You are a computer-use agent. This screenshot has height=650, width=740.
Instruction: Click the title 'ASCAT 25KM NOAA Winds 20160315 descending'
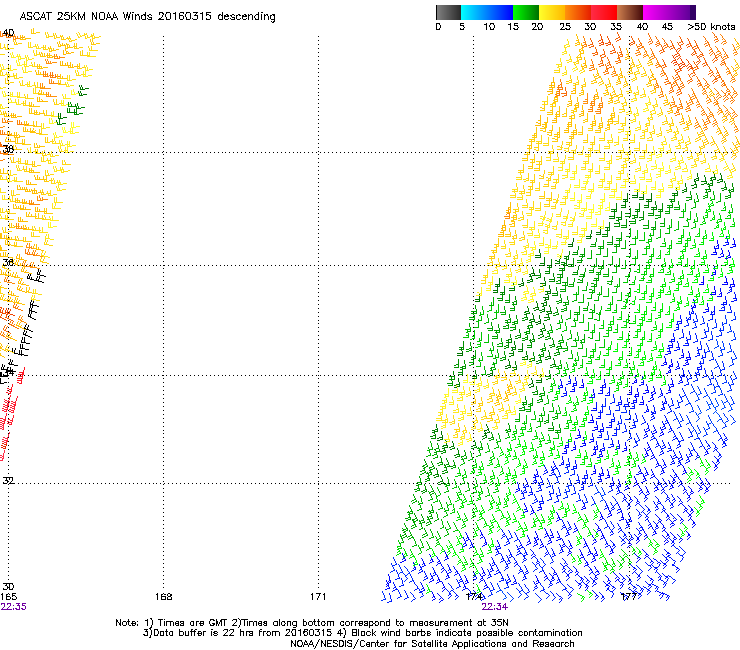click(147, 17)
